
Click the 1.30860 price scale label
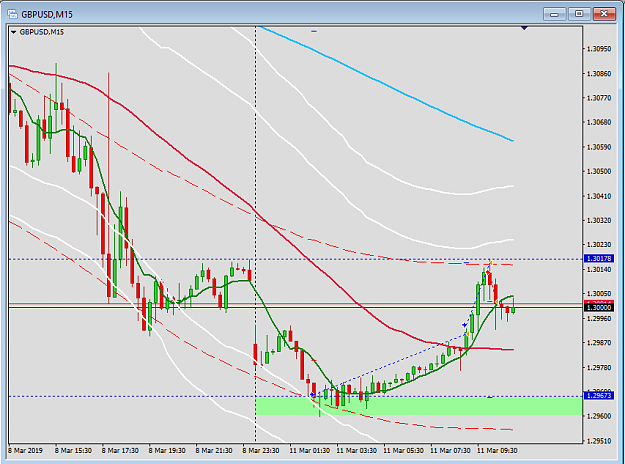click(599, 74)
